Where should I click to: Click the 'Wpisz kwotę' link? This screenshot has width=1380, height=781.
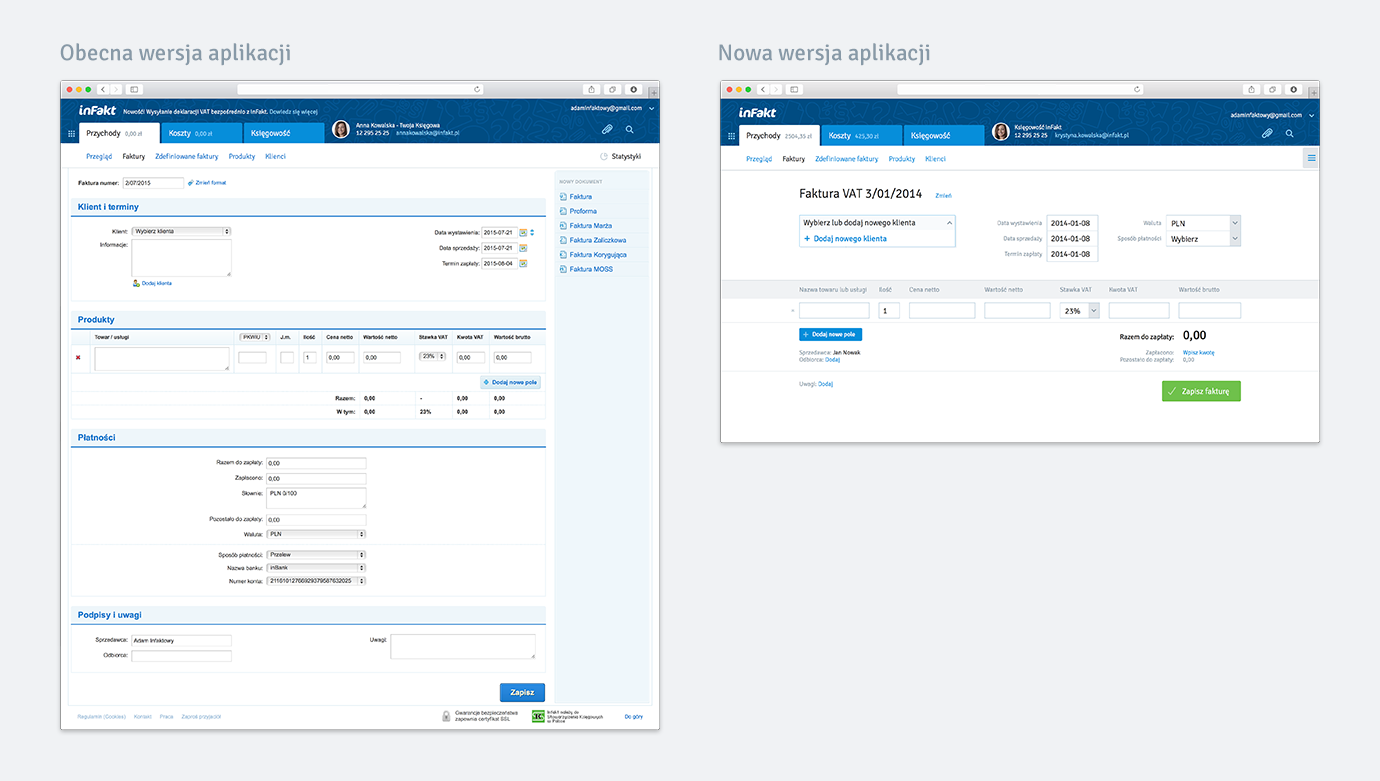[1198, 352]
